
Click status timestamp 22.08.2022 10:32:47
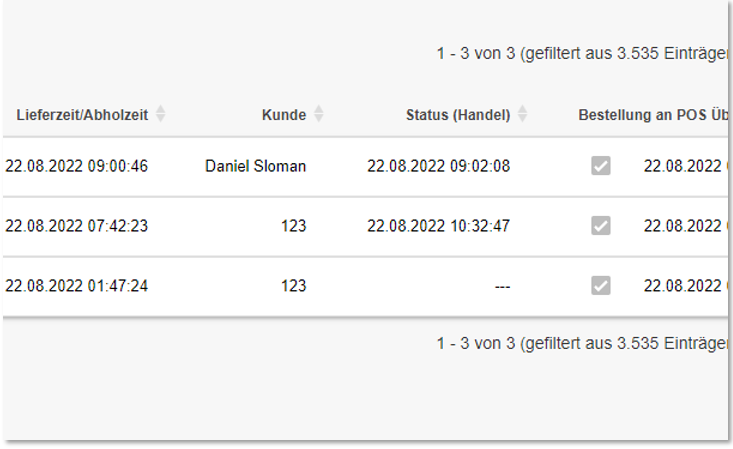tap(438, 226)
